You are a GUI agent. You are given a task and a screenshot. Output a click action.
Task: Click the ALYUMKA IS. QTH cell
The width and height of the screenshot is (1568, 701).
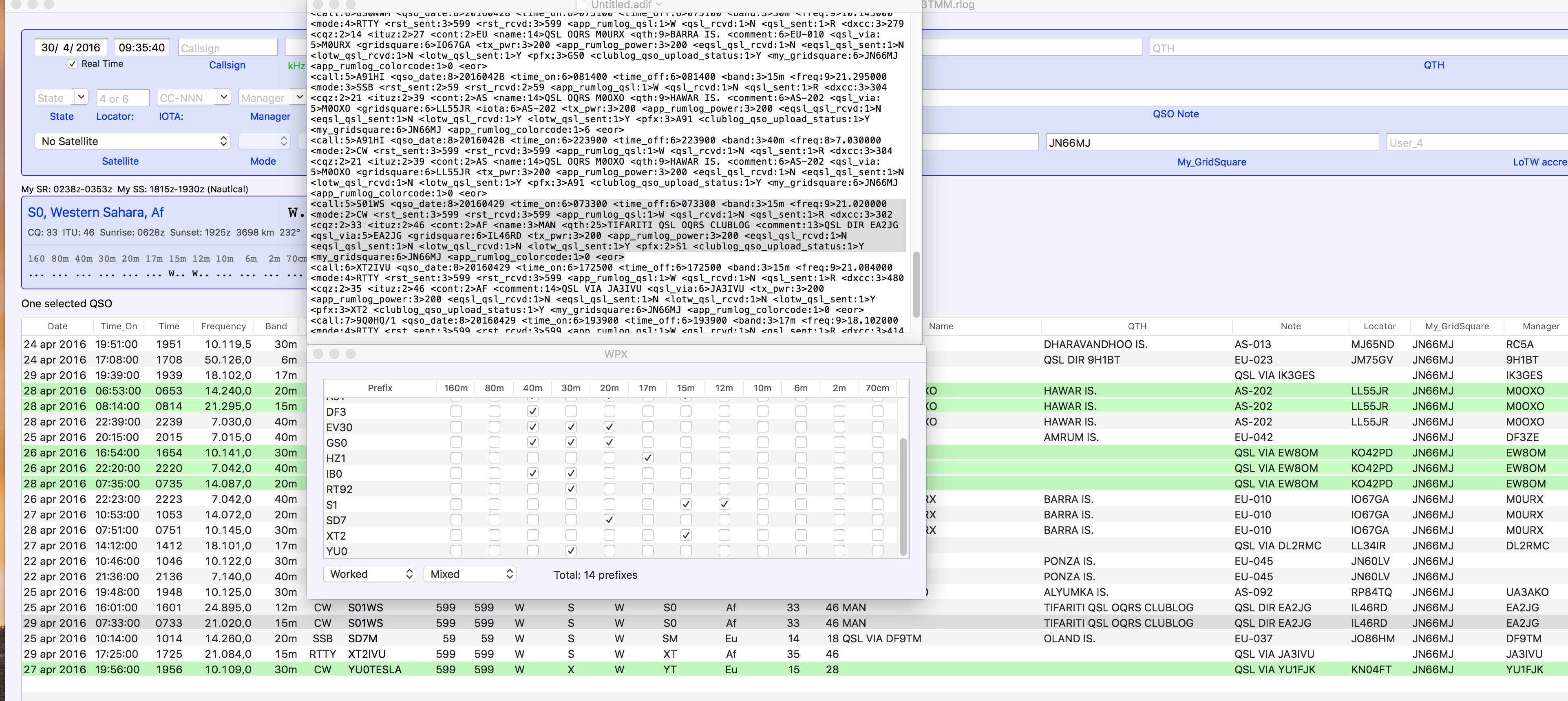[x=1076, y=592]
